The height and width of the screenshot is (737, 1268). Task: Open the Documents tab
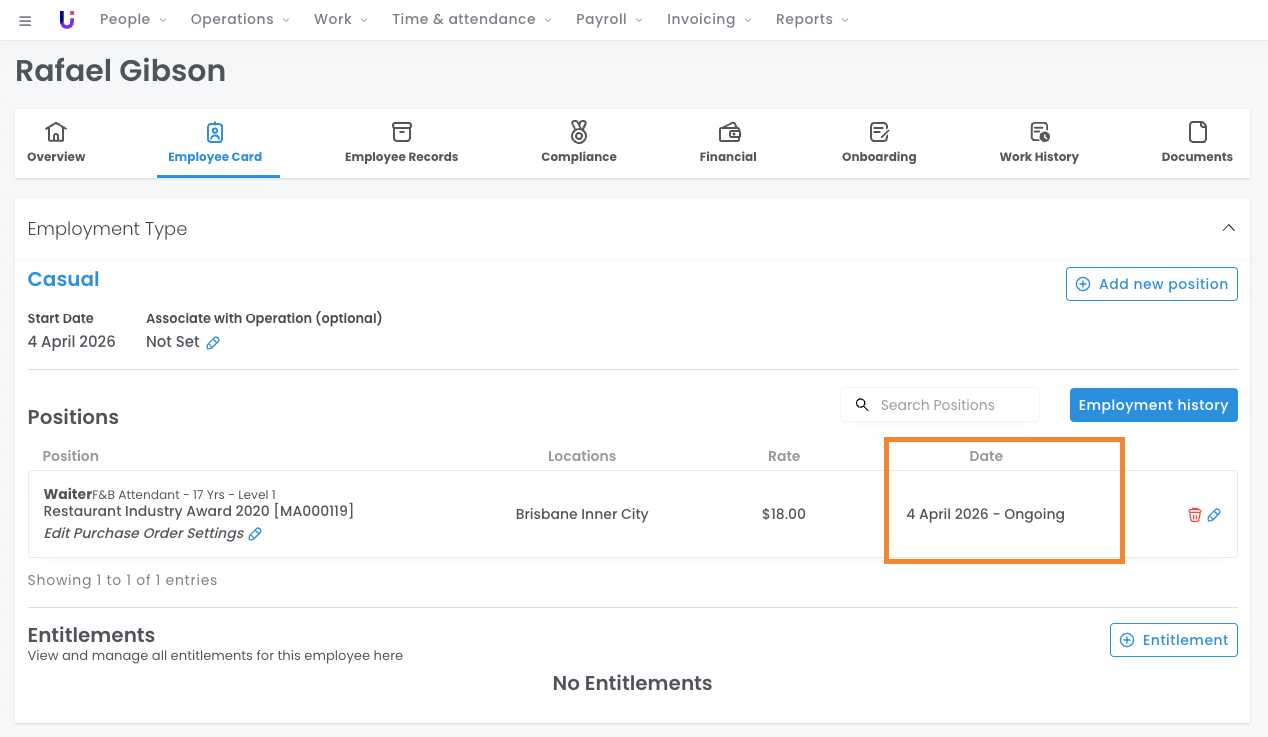(x=1197, y=143)
